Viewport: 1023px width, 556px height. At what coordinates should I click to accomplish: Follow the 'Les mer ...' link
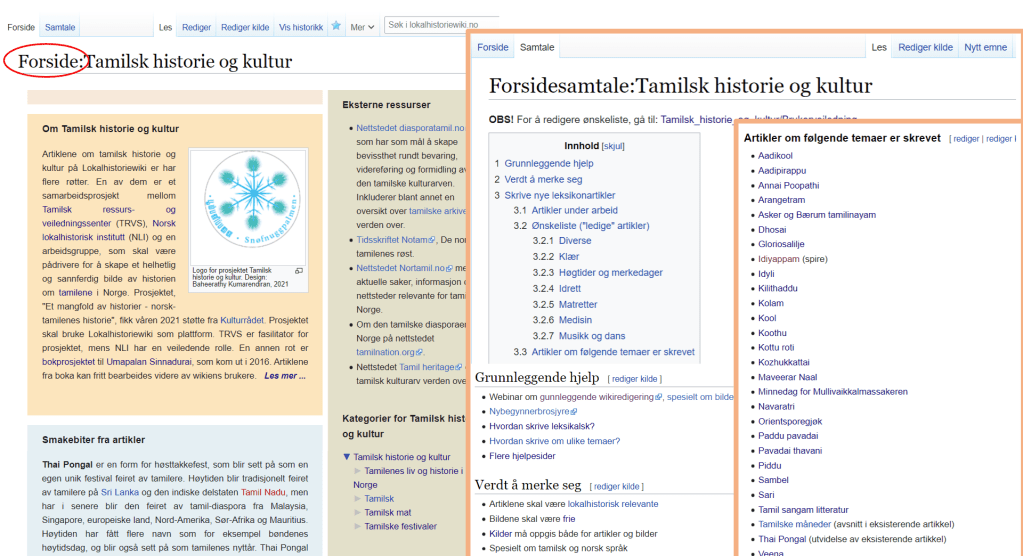pos(285,376)
